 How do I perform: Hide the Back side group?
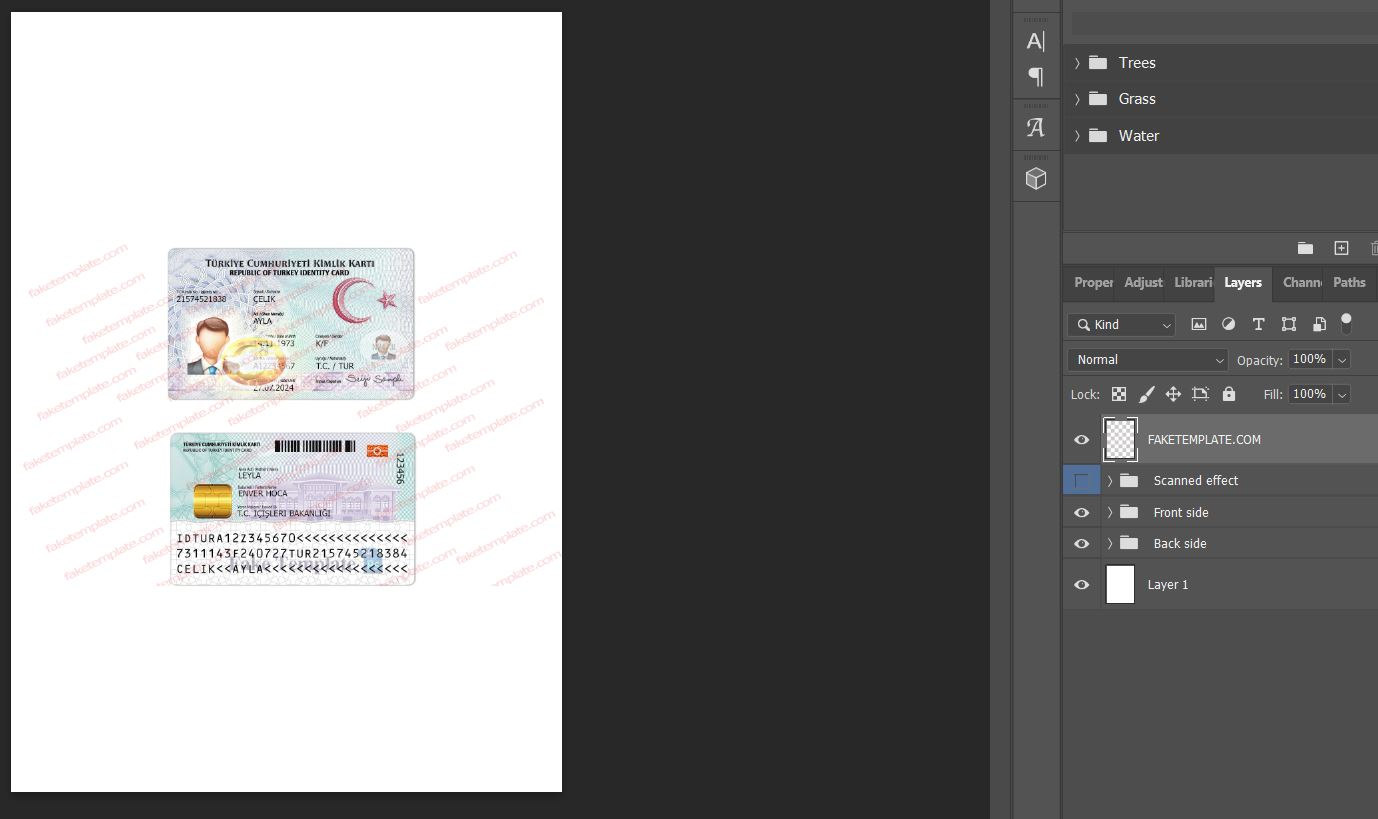1081,543
